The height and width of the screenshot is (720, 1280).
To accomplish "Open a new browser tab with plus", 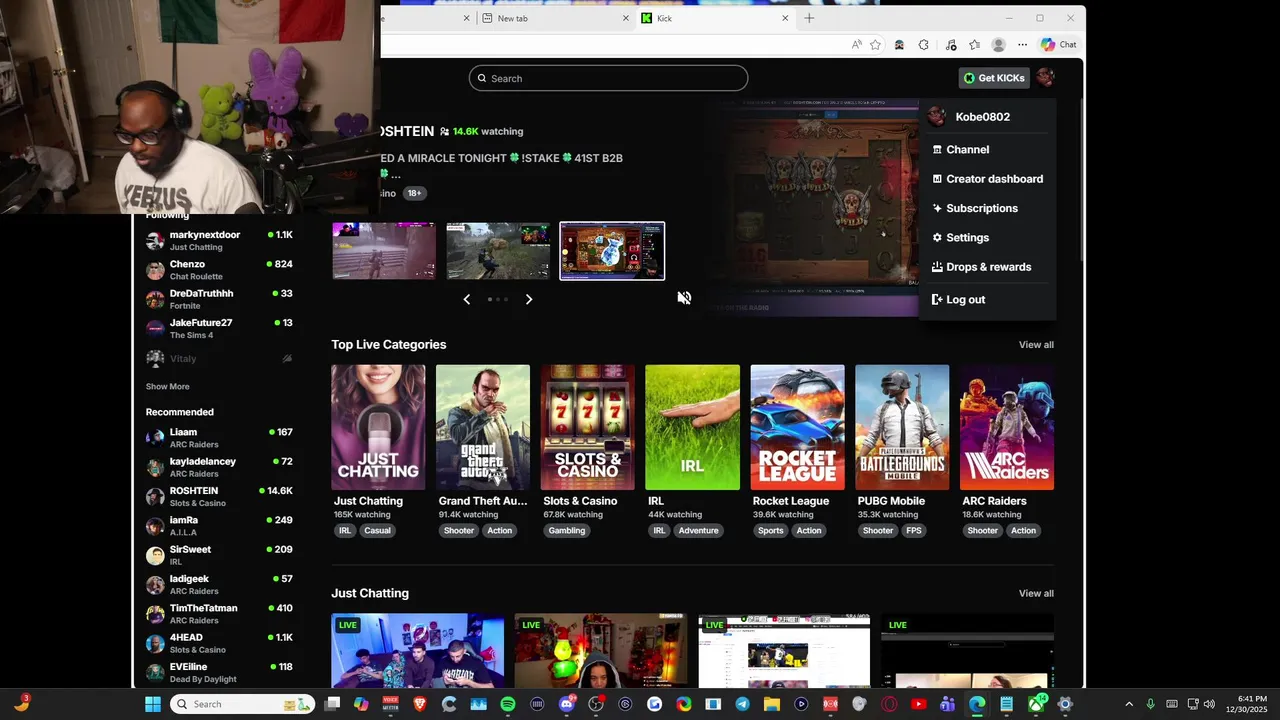I will tap(809, 18).
